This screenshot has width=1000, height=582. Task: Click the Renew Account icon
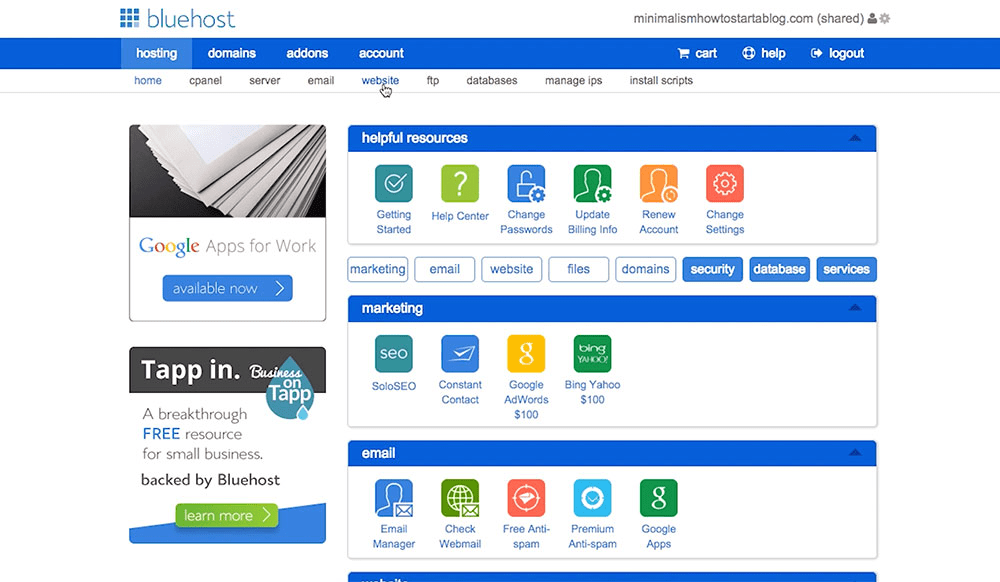point(658,185)
